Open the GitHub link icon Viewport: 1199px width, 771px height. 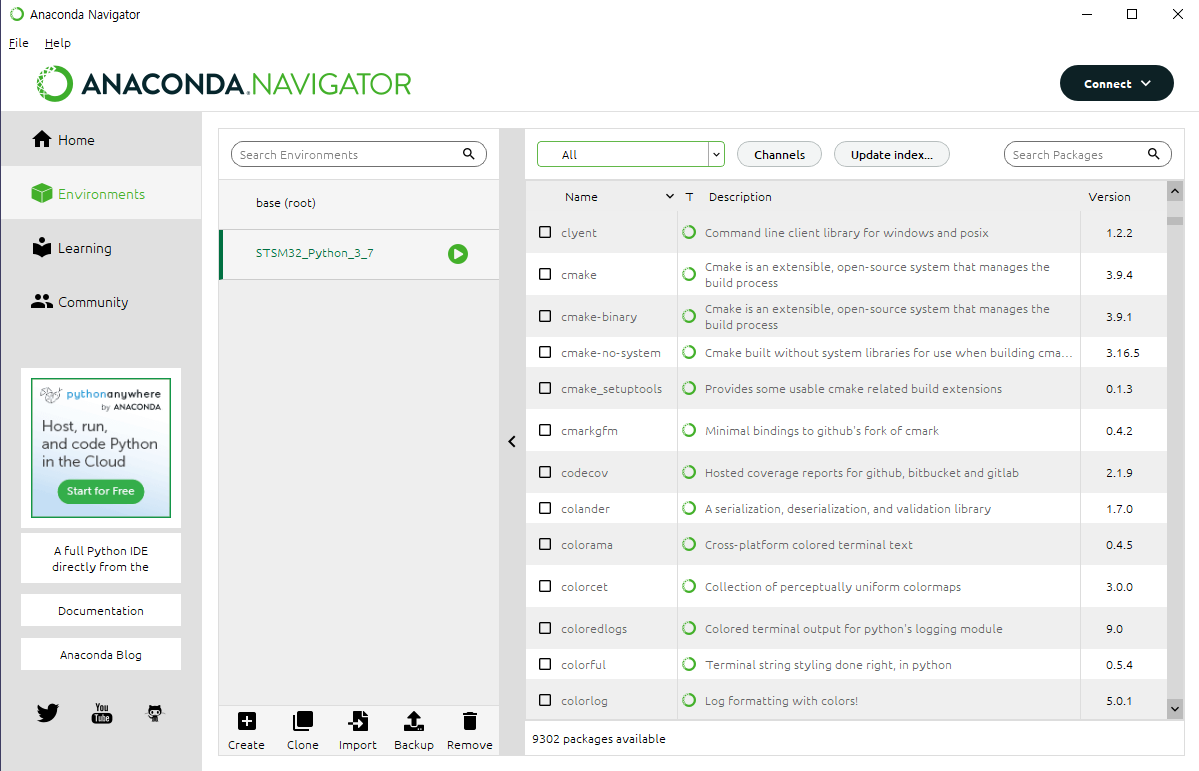click(x=155, y=713)
